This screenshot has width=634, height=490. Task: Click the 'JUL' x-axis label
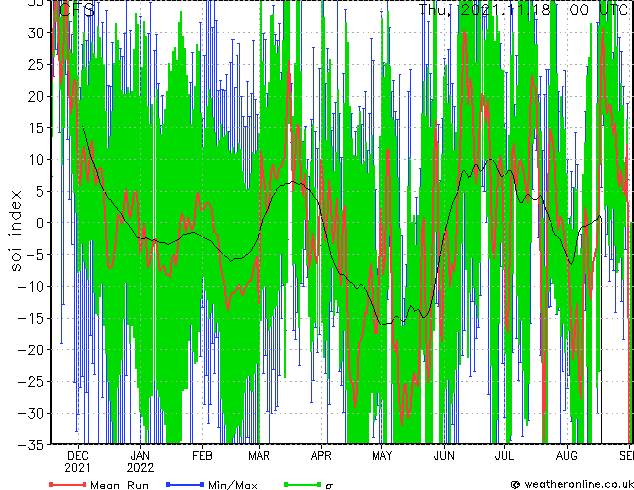click(504, 456)
